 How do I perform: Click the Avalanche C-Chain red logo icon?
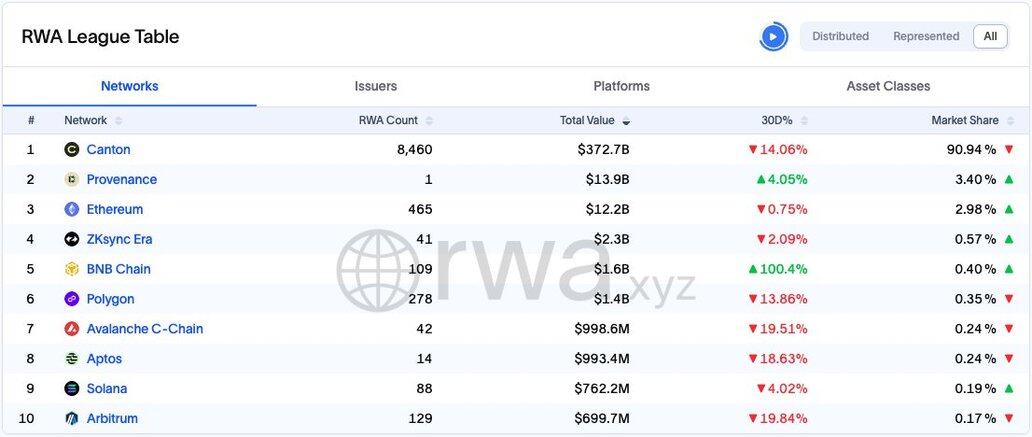point(71,329)
